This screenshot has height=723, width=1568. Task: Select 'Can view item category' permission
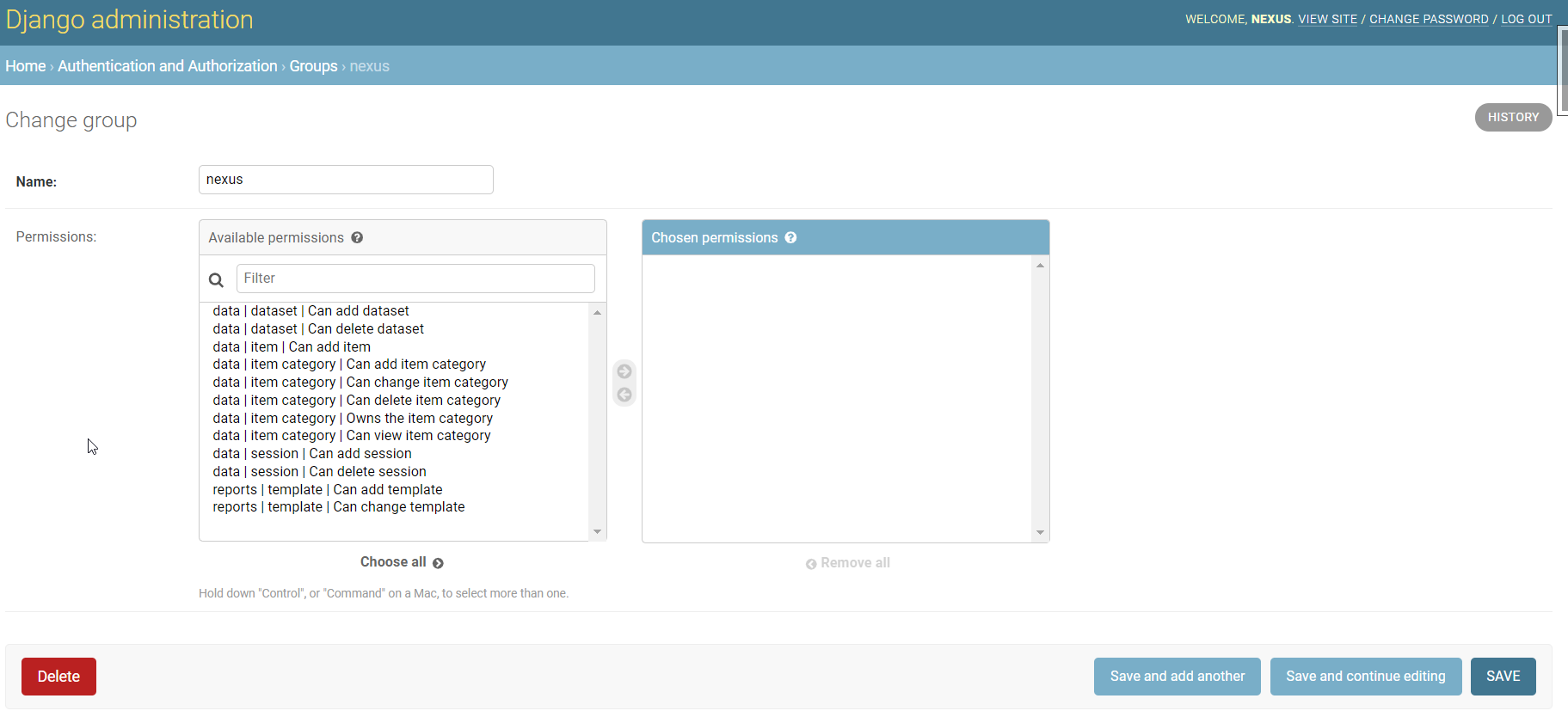coord(396,436)
